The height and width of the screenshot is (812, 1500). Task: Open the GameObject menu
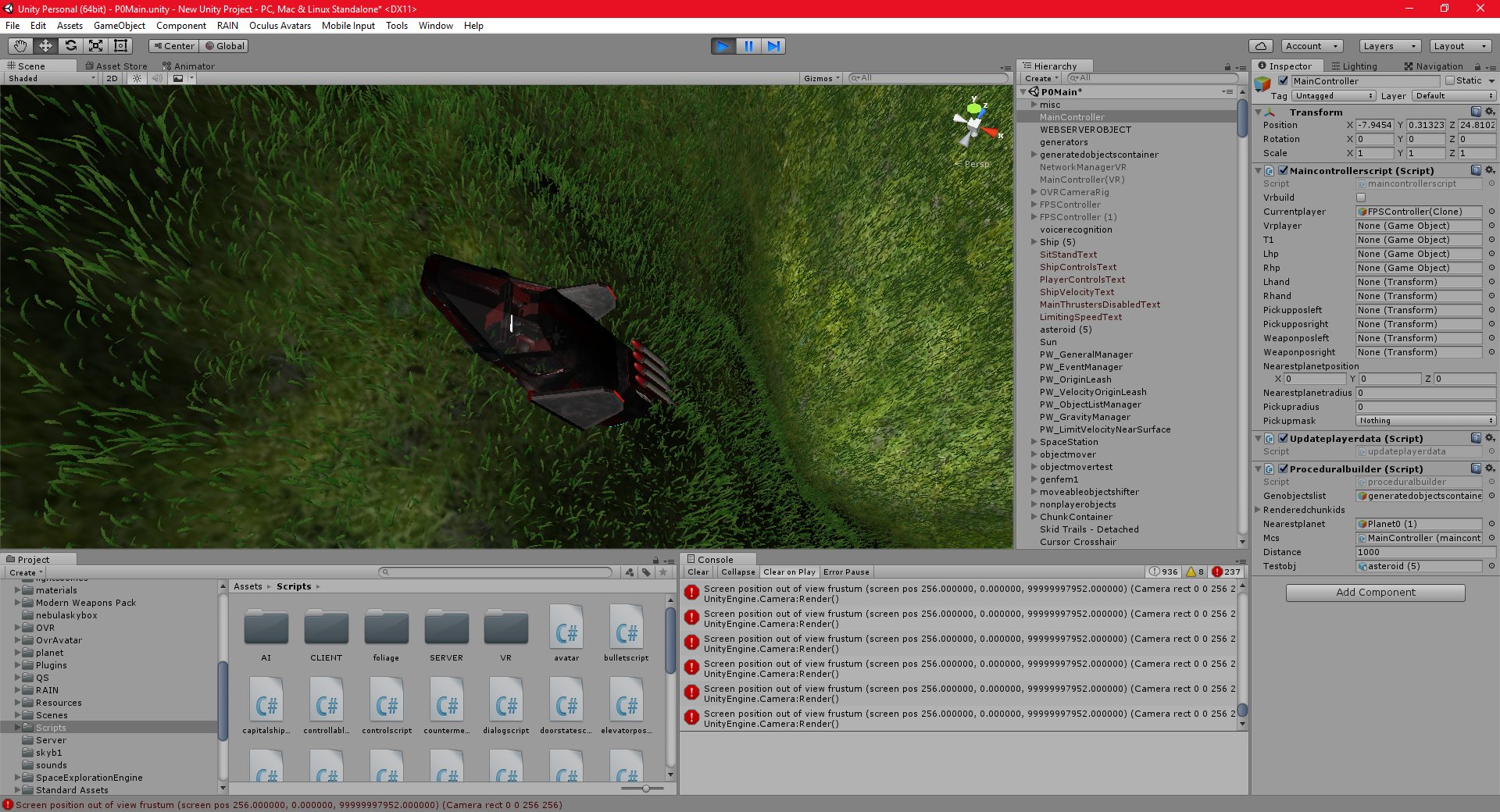click(x=120, y=26)
